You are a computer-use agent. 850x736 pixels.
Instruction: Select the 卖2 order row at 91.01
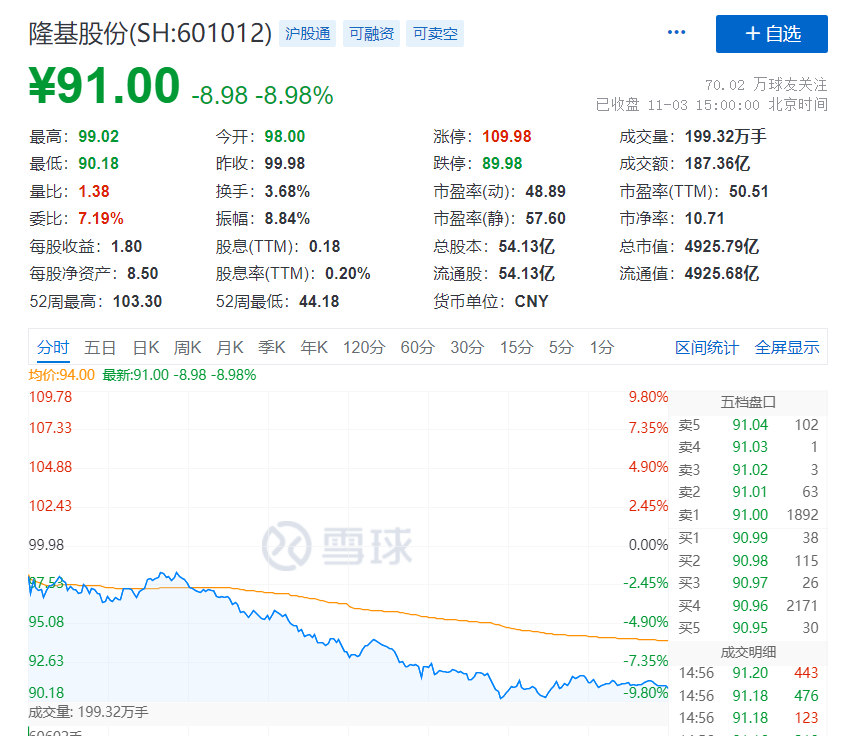[x=748, y=492]
